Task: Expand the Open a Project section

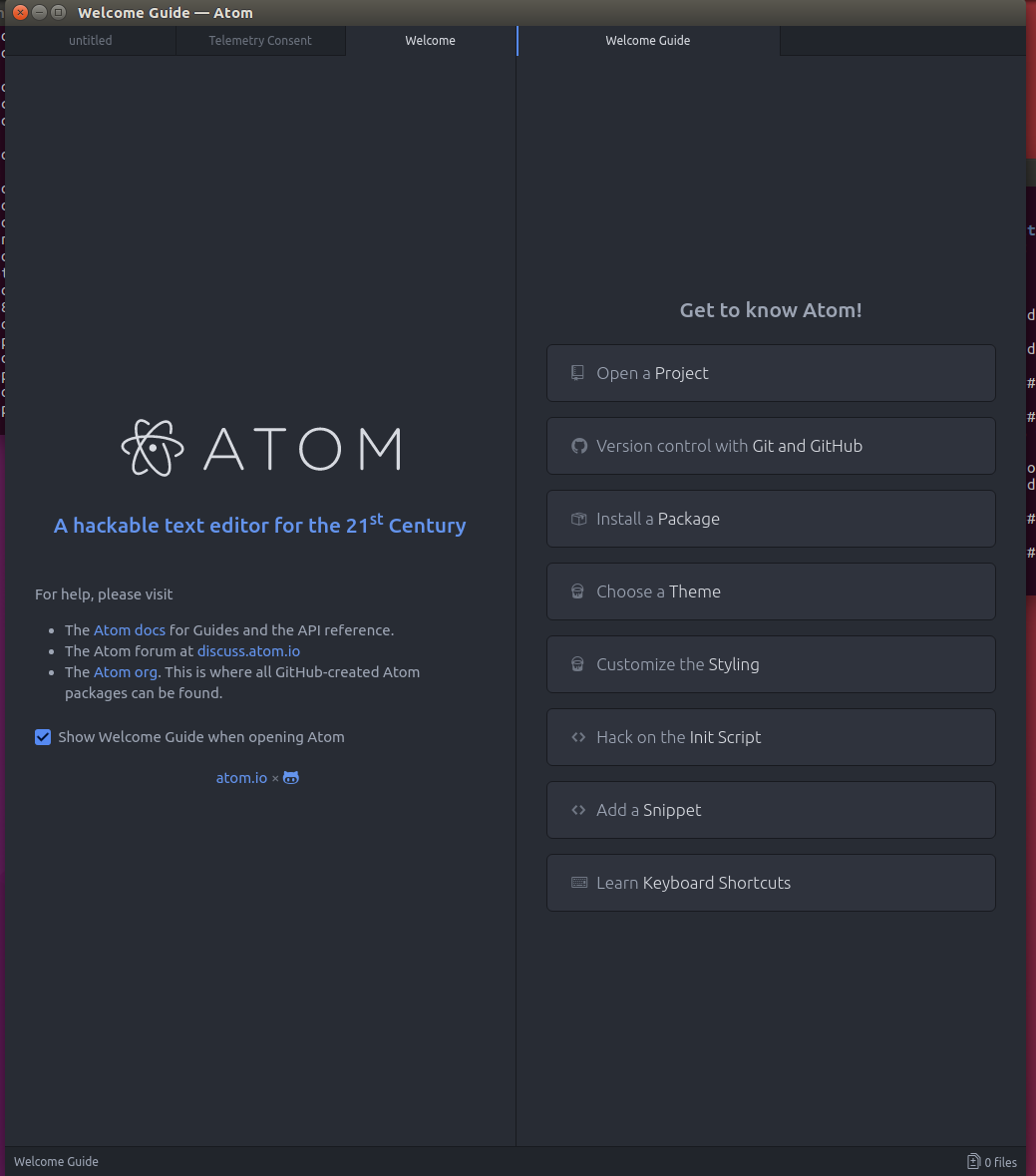Action: click(x=771, y=373)
